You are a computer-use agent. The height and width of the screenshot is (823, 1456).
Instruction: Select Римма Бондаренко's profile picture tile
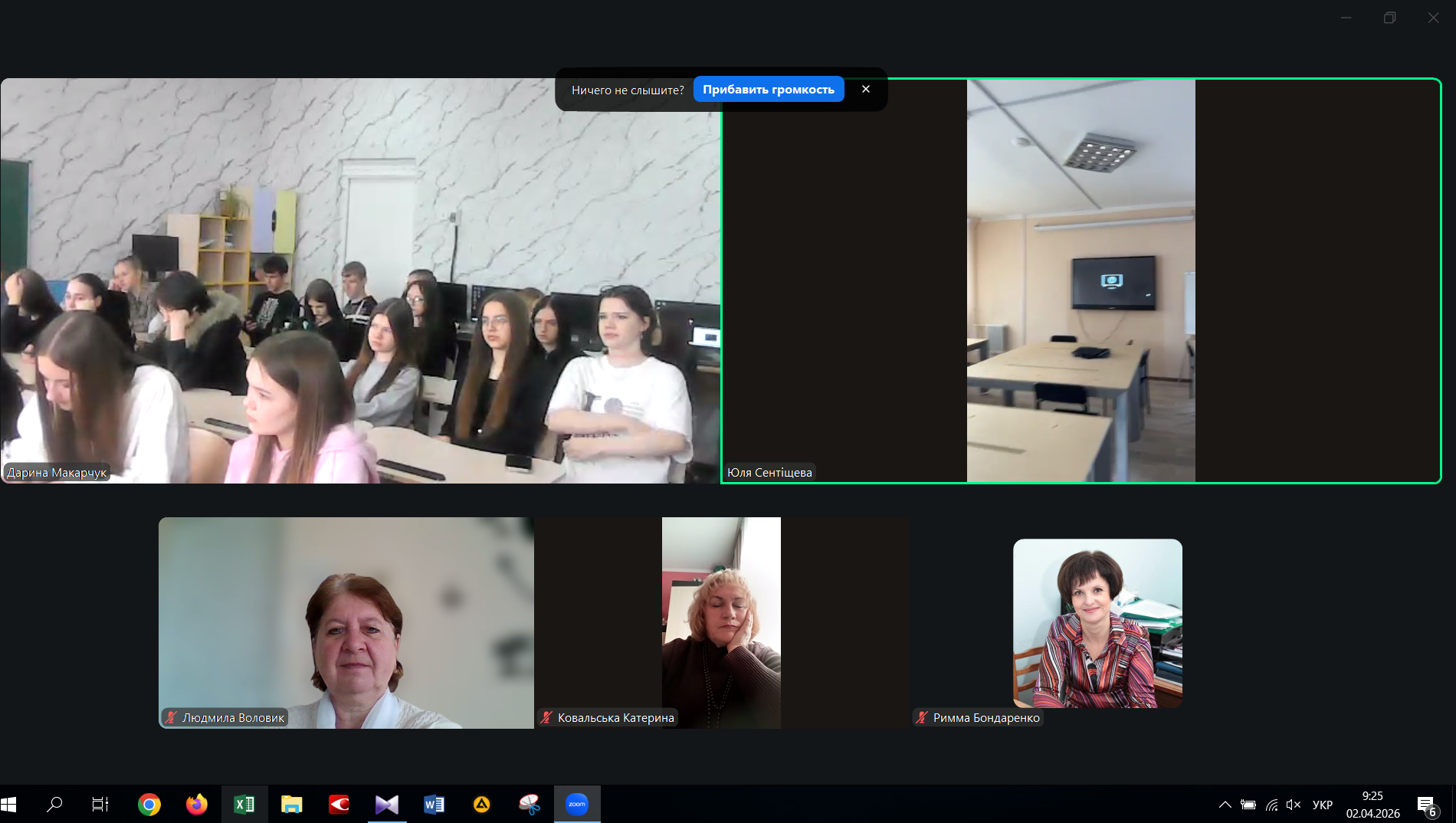pyautogui.click(x=1097, y=622)
